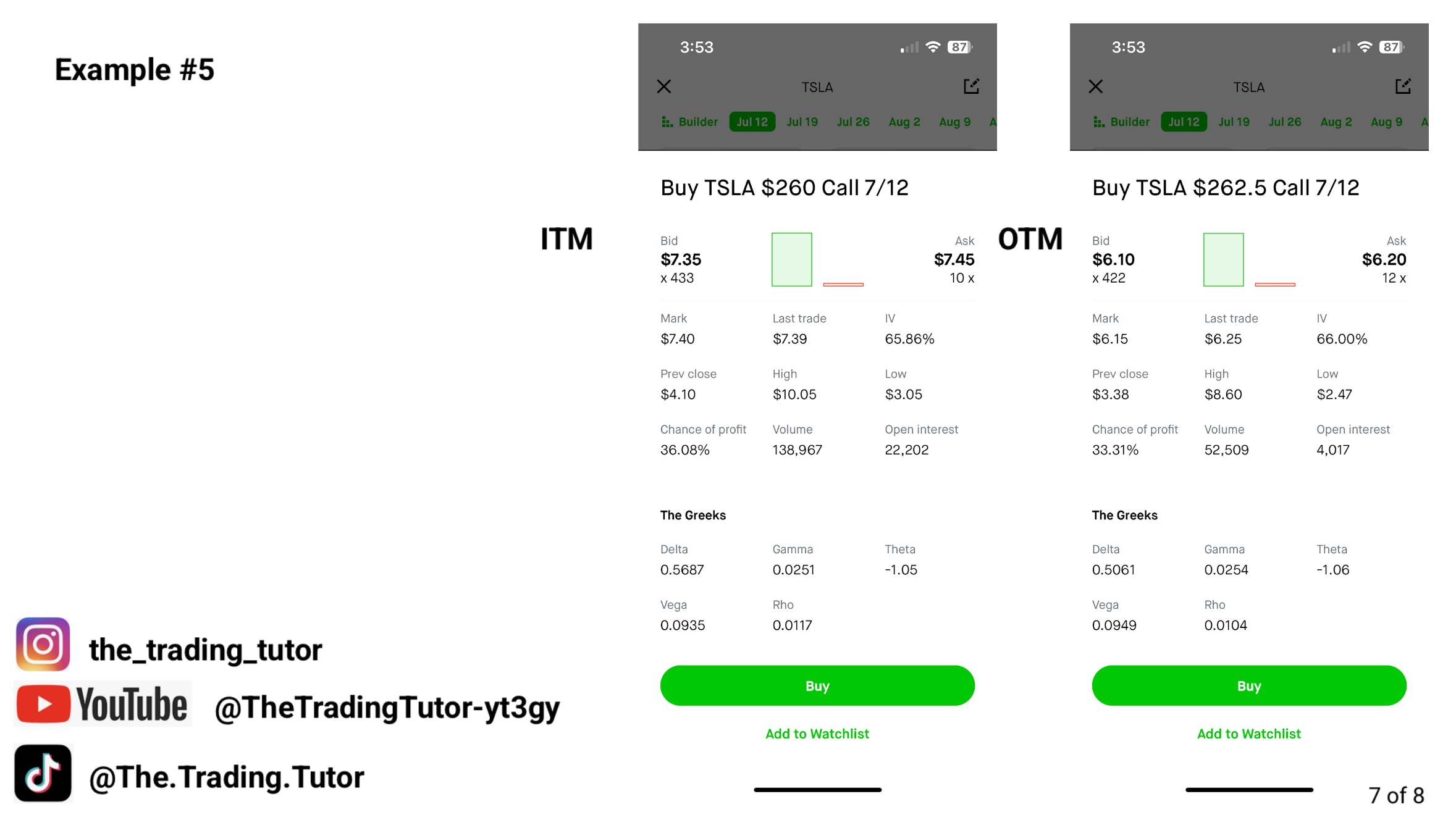Switch to Jul 26 expiration in right panel
This screenshot has width=1456, height=820.
pyautogui.click(x=1284, y=122)
